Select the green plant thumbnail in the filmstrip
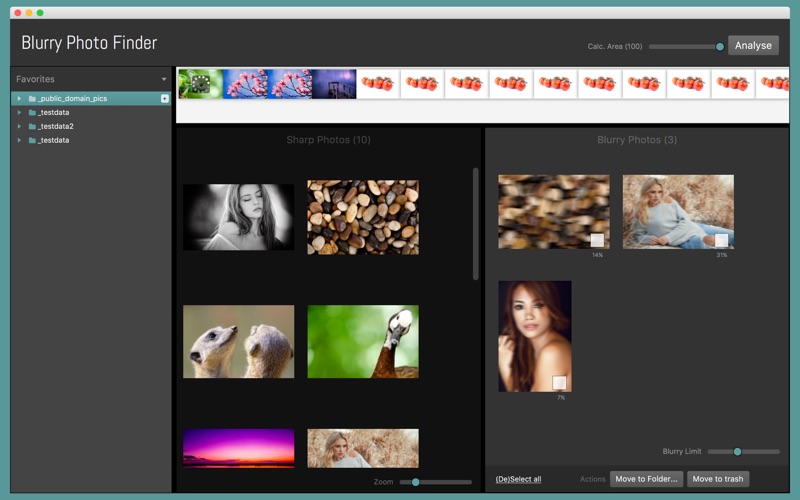 point(200,84)
